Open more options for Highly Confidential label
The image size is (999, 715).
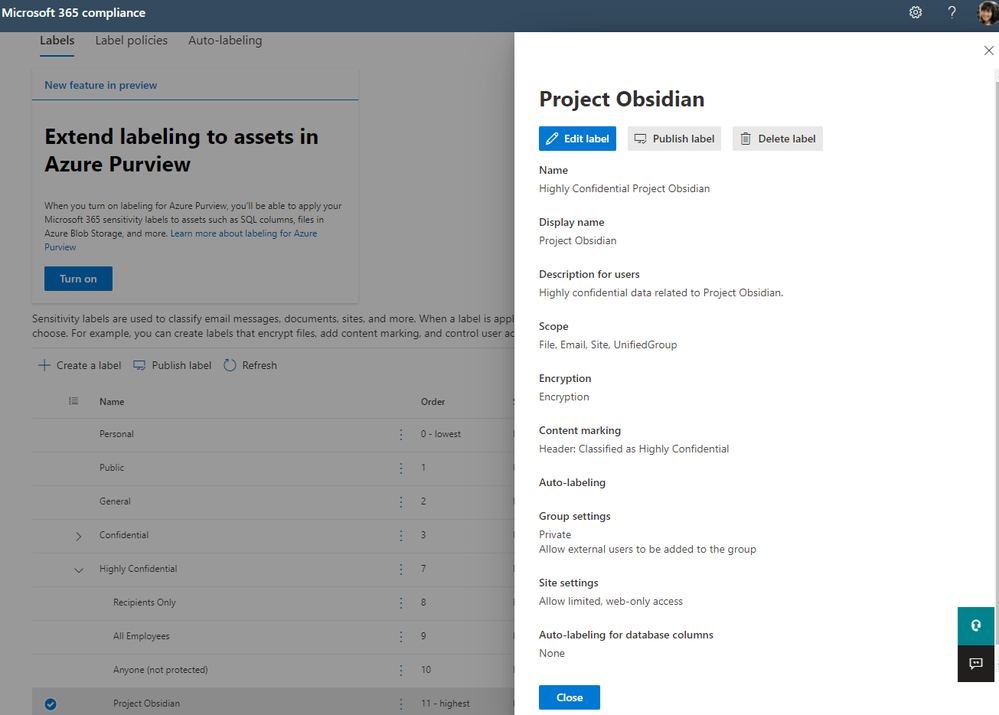pos(401,570)
